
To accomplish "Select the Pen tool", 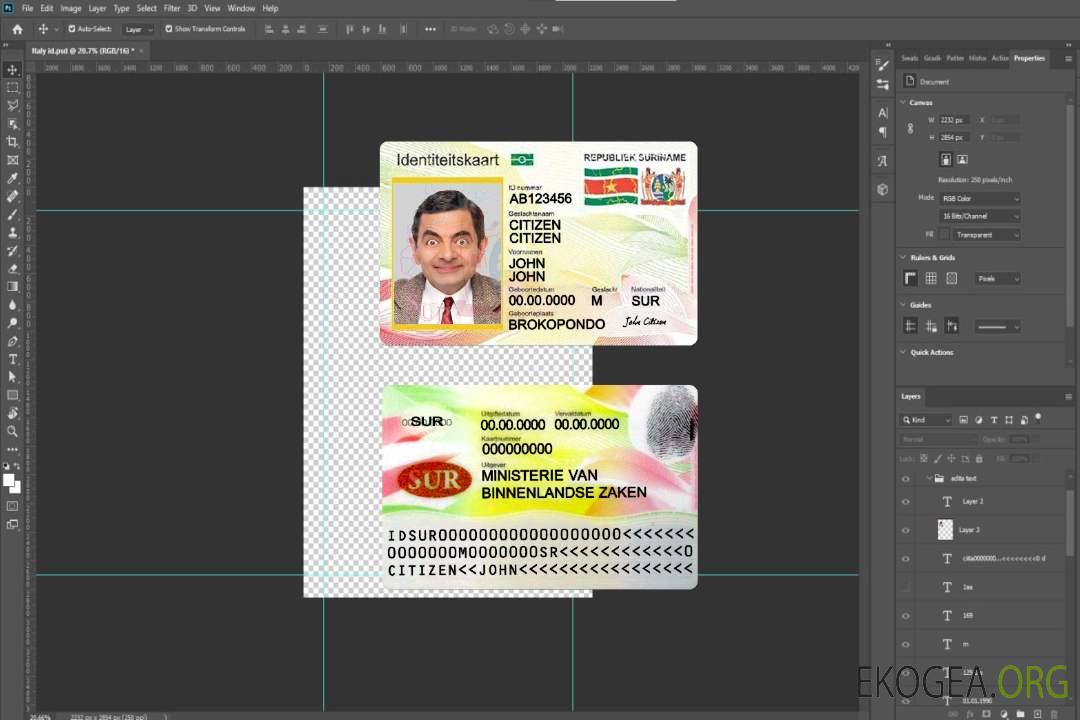I will (13, 341).
